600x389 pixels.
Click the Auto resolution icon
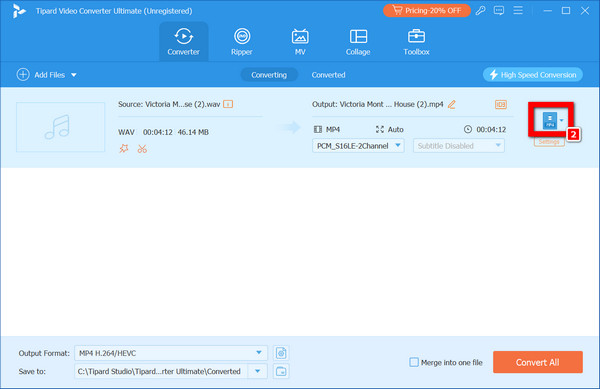pyautogui.click(x=380, y=129)
